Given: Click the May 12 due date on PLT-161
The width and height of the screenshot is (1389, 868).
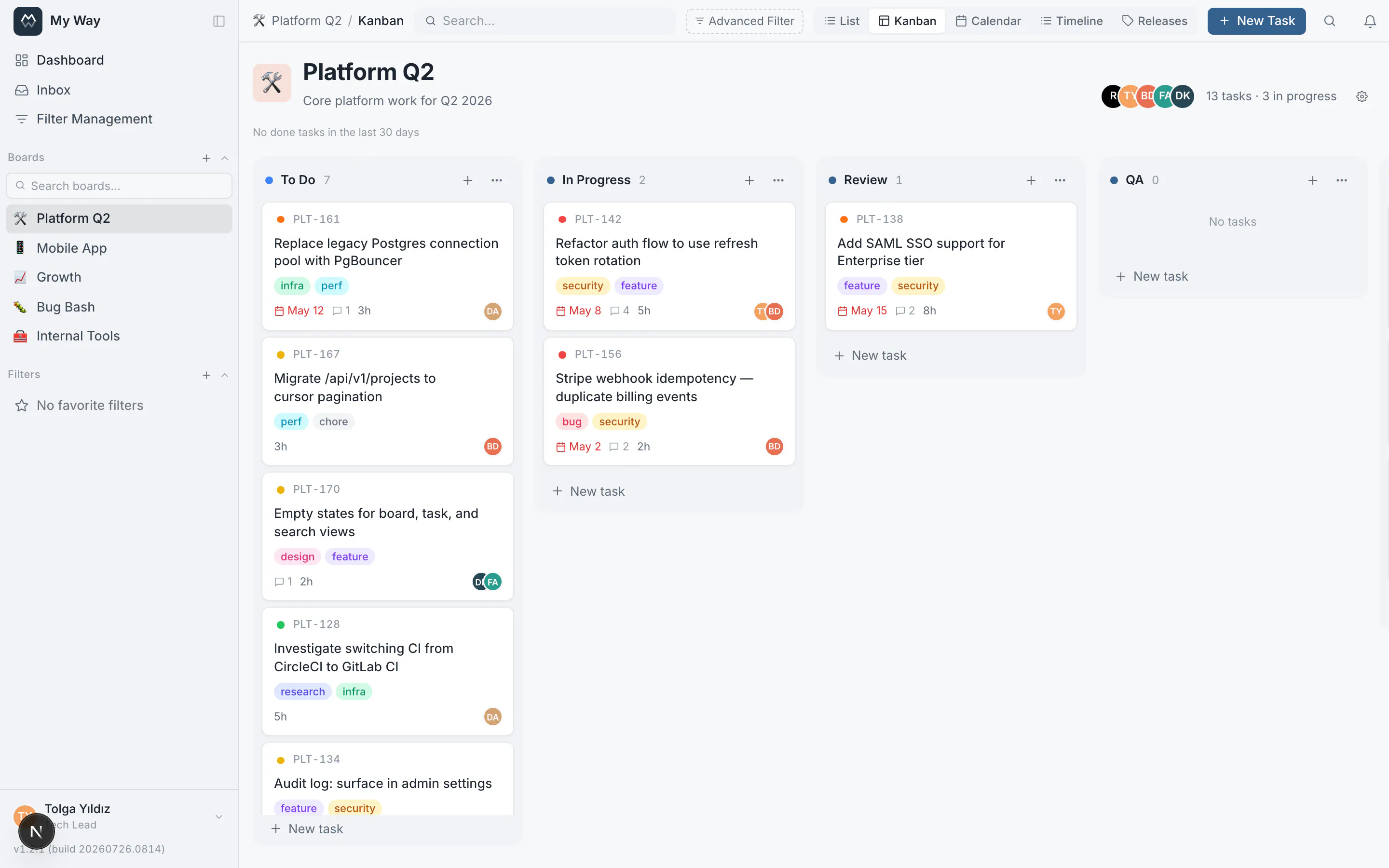Looking at the screenshot, I should click(x=299, y=311).
